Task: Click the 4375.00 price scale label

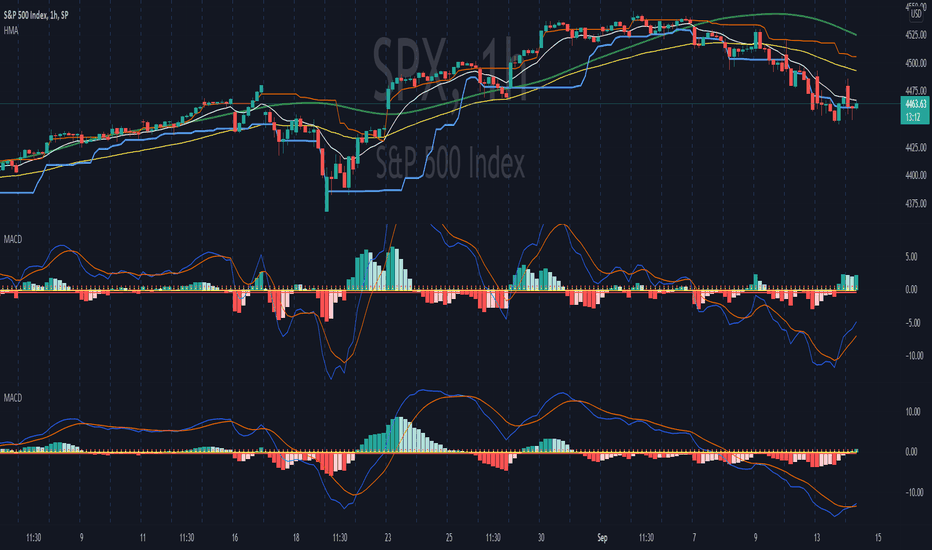Action: click(x=915, y=204)
